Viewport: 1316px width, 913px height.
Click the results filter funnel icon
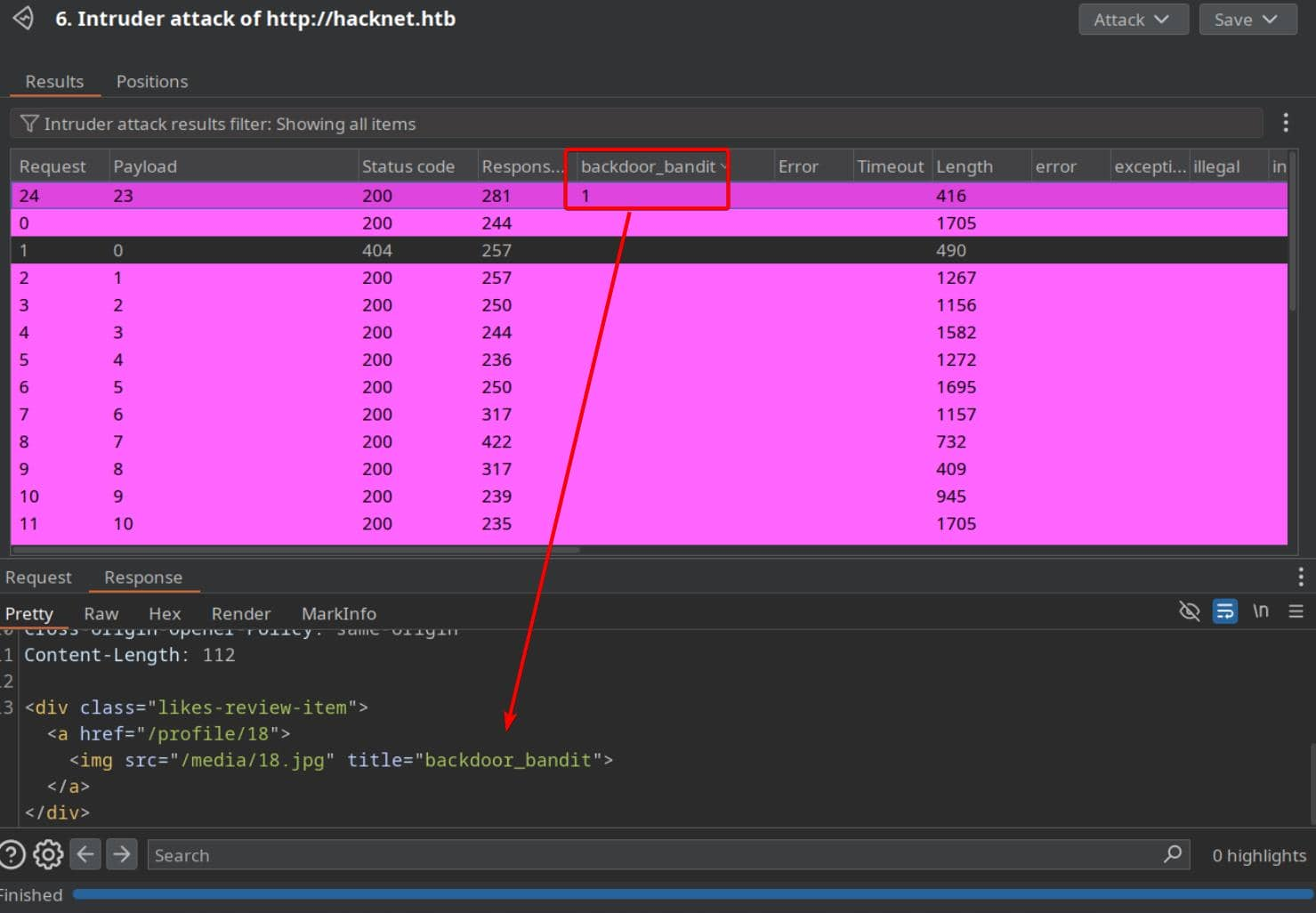[29, 124]
